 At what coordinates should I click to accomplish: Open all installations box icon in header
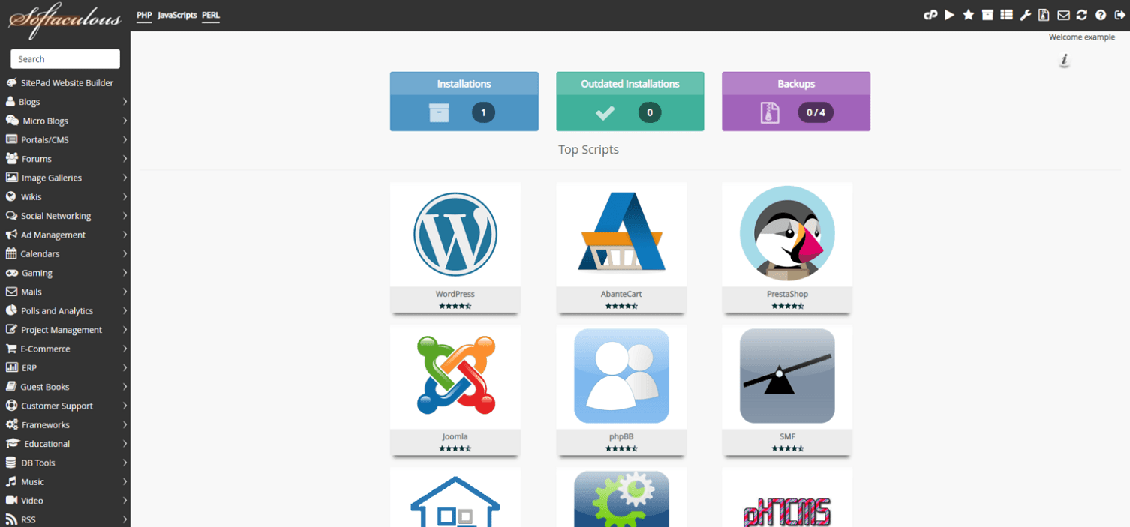point(988,14)
